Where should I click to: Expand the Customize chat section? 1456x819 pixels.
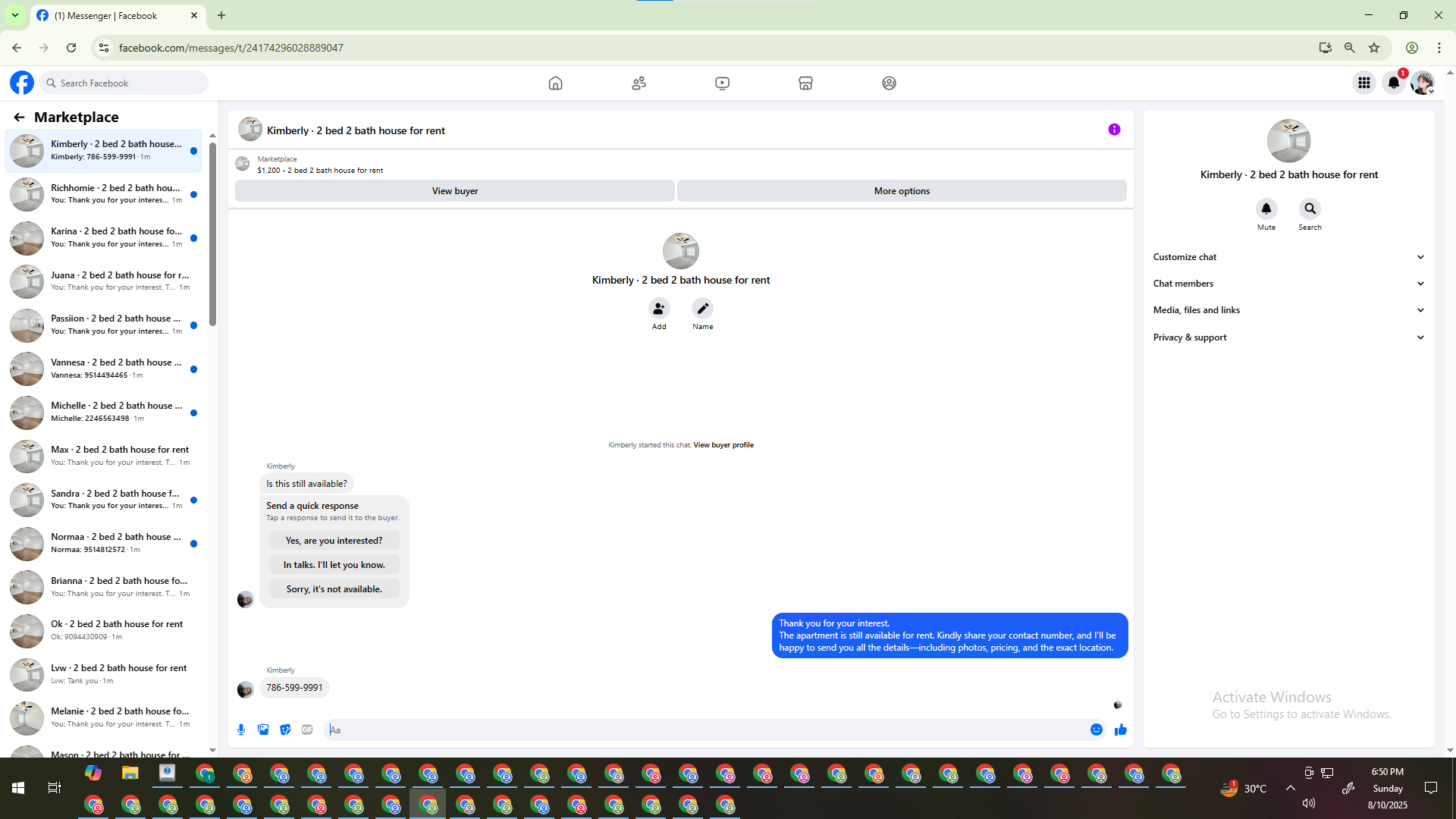coord(1288,257)
